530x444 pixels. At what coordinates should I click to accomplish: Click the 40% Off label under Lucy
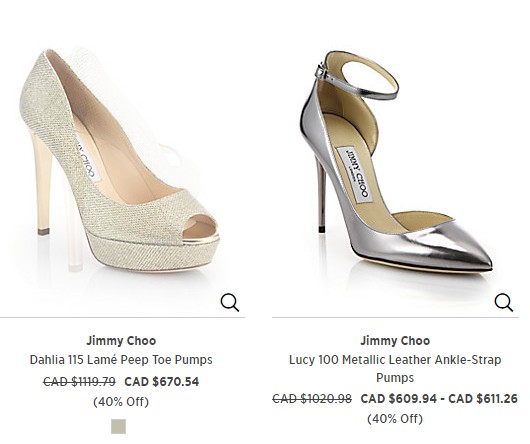pyautogui.click(x=395, y=419)
